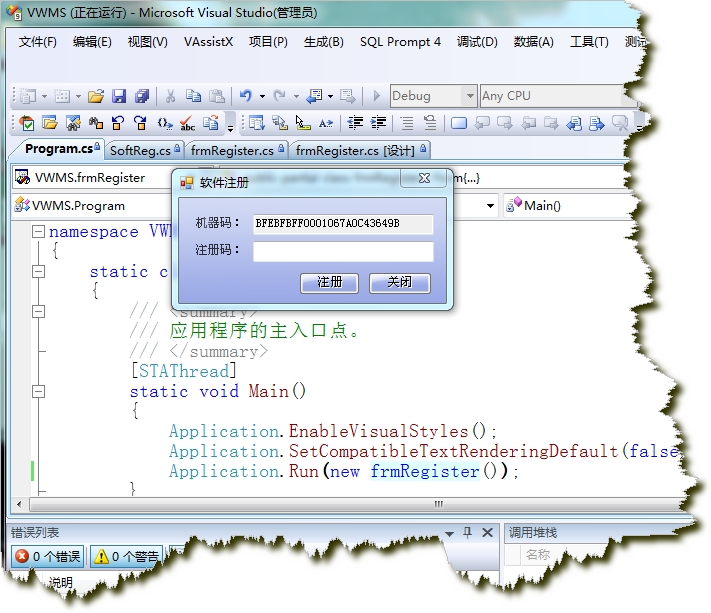
Task: Toggle the 0 个警告 warnings filter
Action: pyautogui.click(x=127, y=556)
